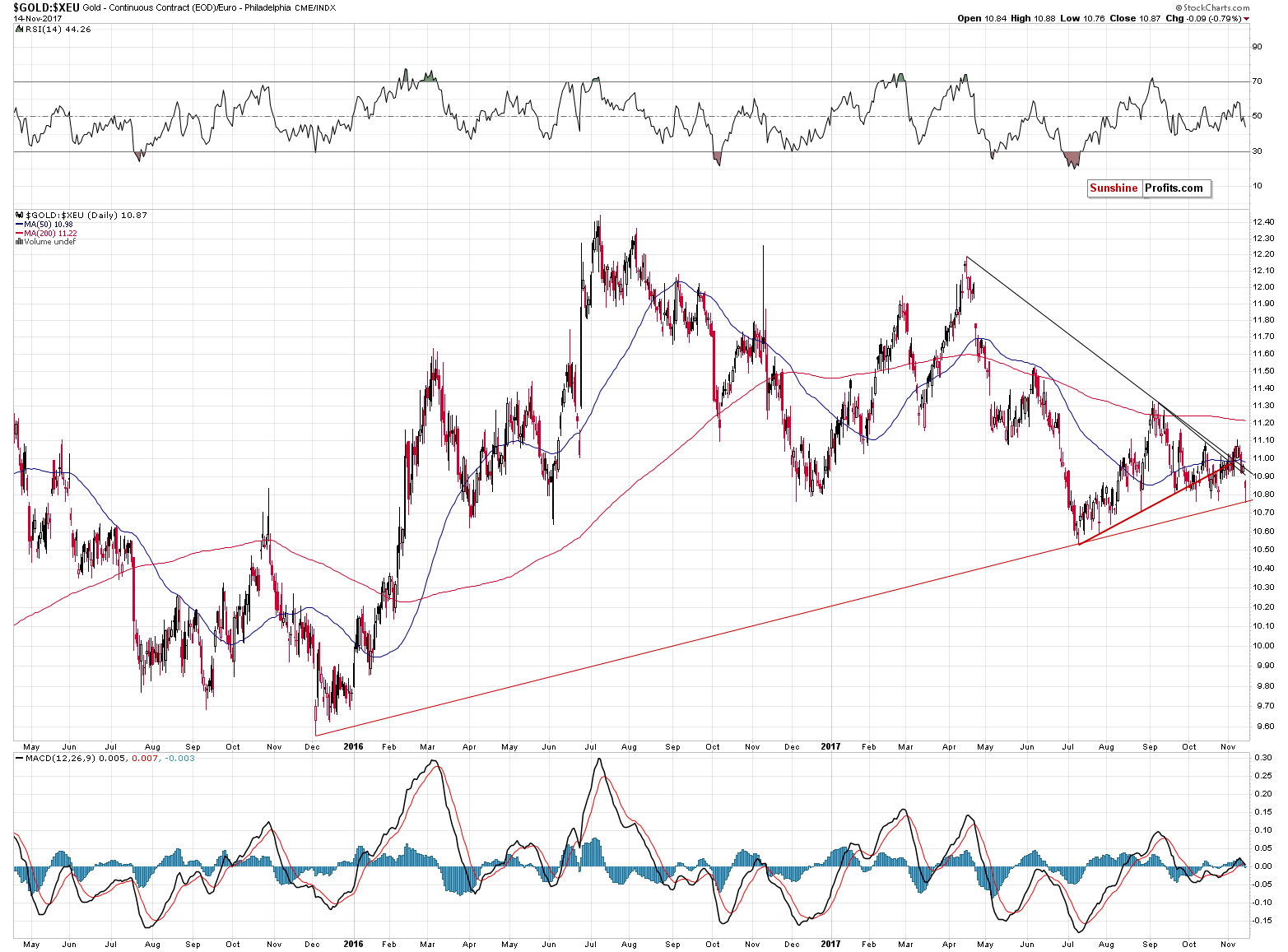Click the 14-Nov-2017 date label
This screenshot has width=1288, height=952.
click(x=36, y=17)
